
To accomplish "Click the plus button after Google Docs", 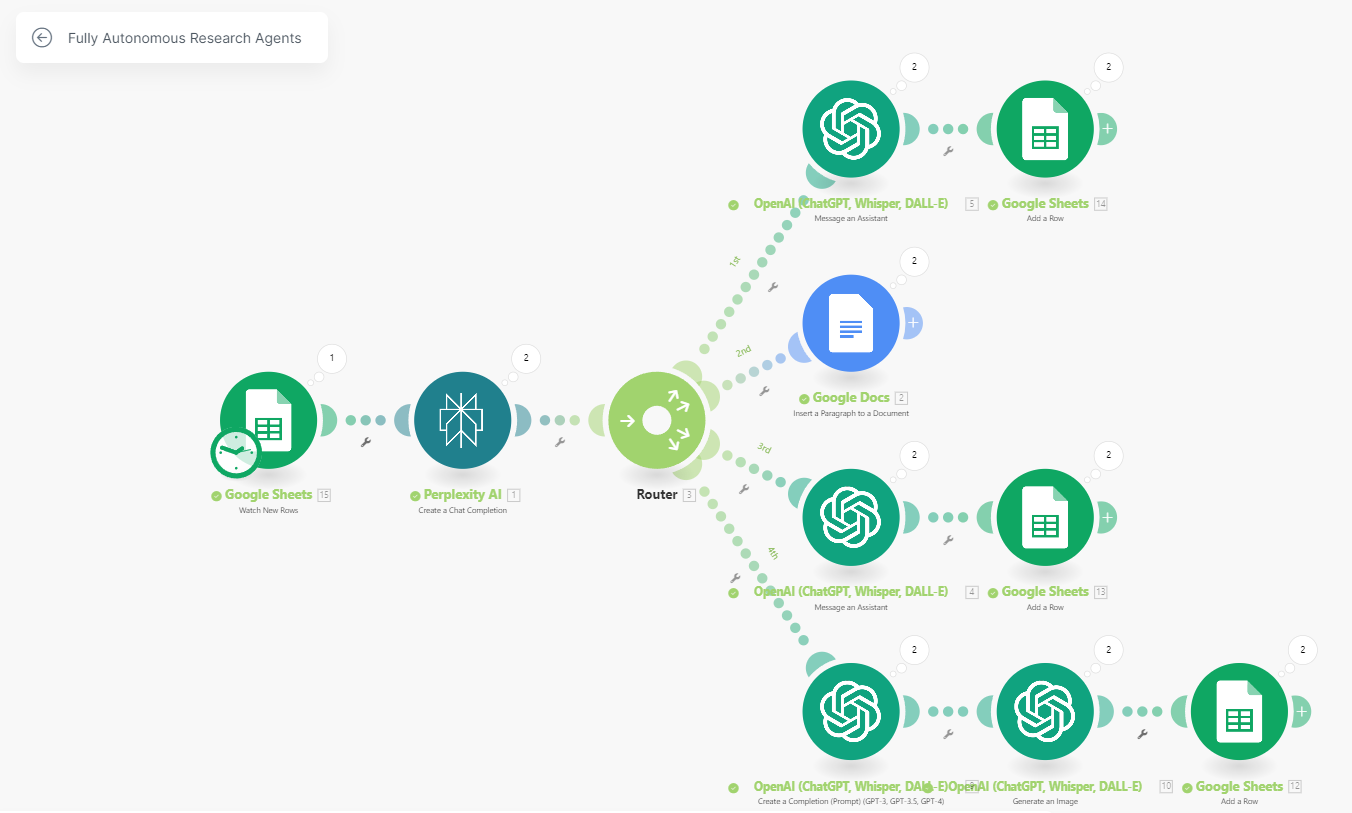I will click(x=911, y=323).
